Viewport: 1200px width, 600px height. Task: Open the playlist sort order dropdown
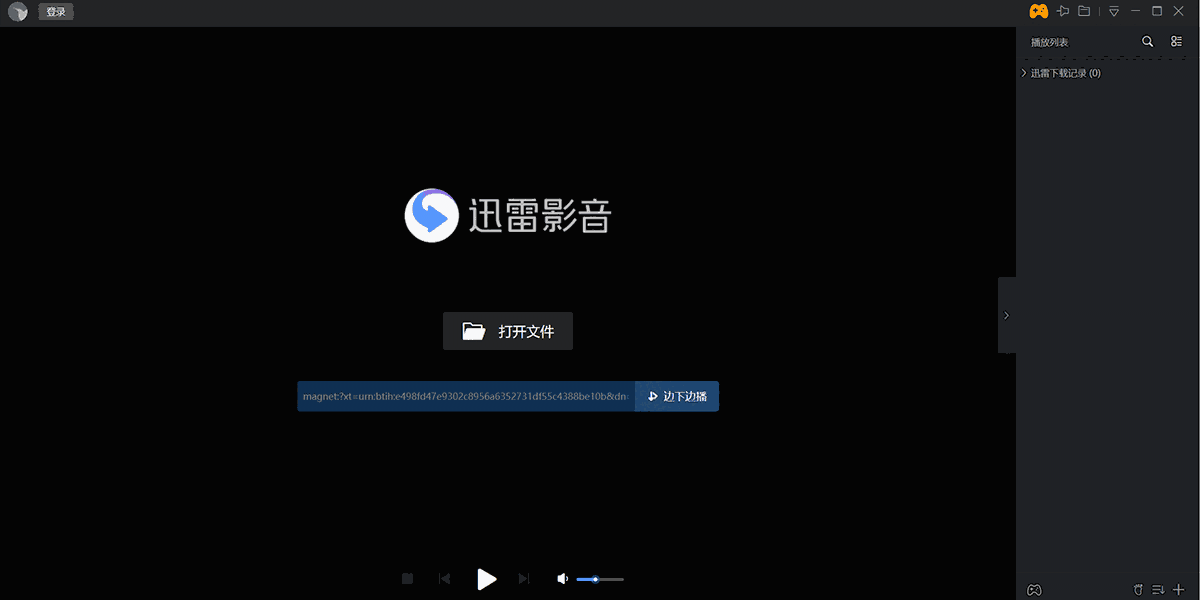tap(1157, 589)
